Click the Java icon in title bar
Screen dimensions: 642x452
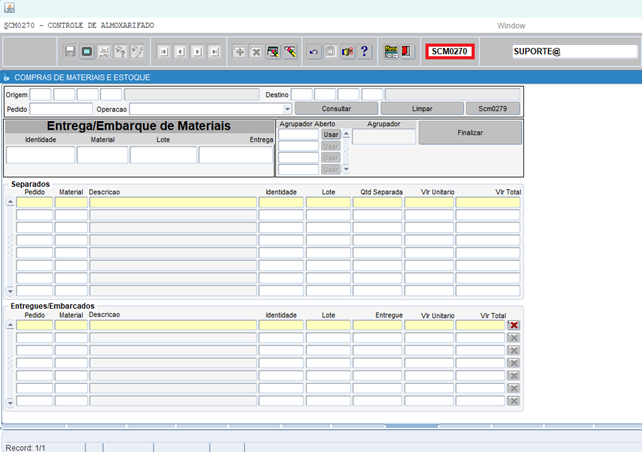coord(9,7)
